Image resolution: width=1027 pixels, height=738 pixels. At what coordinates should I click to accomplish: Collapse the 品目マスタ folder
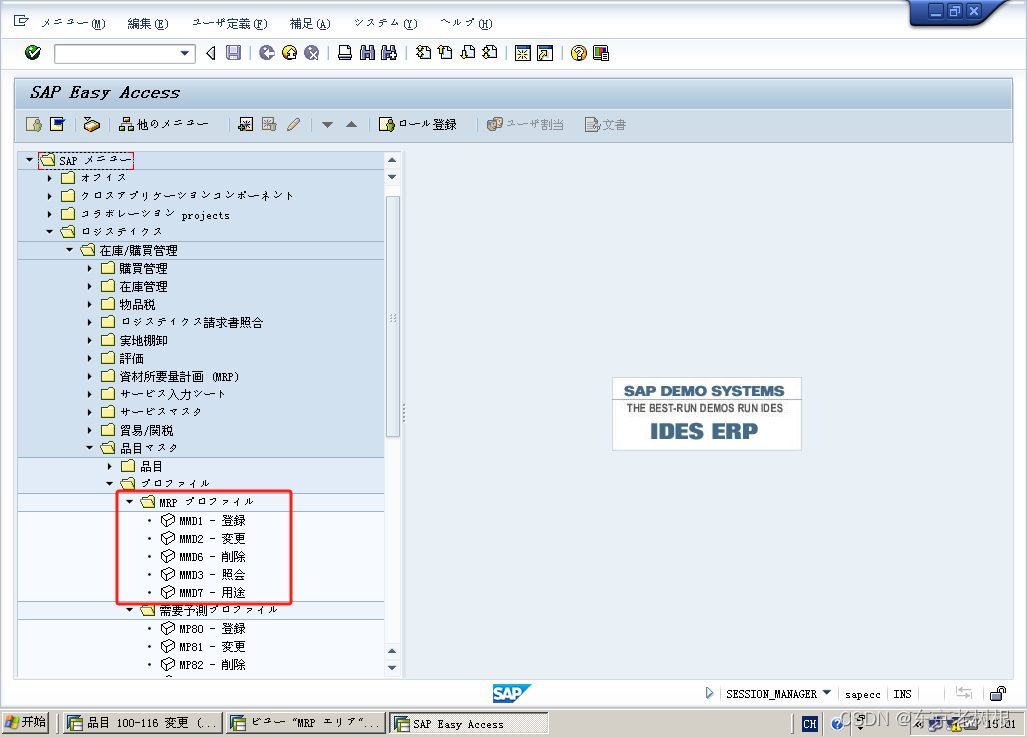[x=90, y=447]
